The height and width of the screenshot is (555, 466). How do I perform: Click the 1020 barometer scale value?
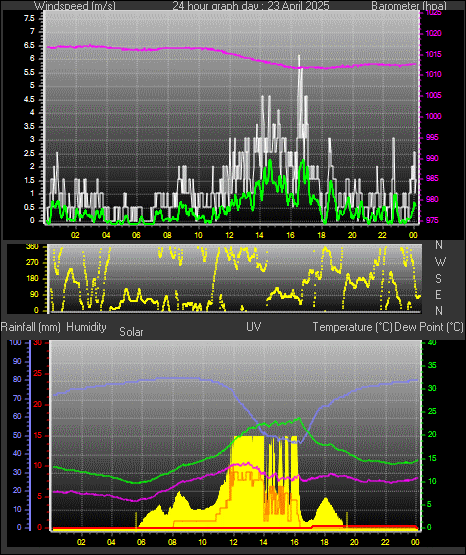click(433, 34)
